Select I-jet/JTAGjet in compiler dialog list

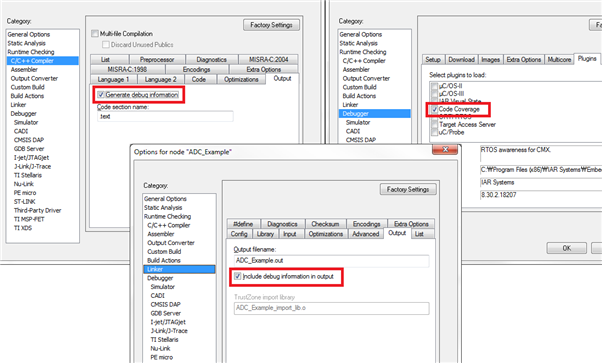pyautogui.click(x=31, y=157)
